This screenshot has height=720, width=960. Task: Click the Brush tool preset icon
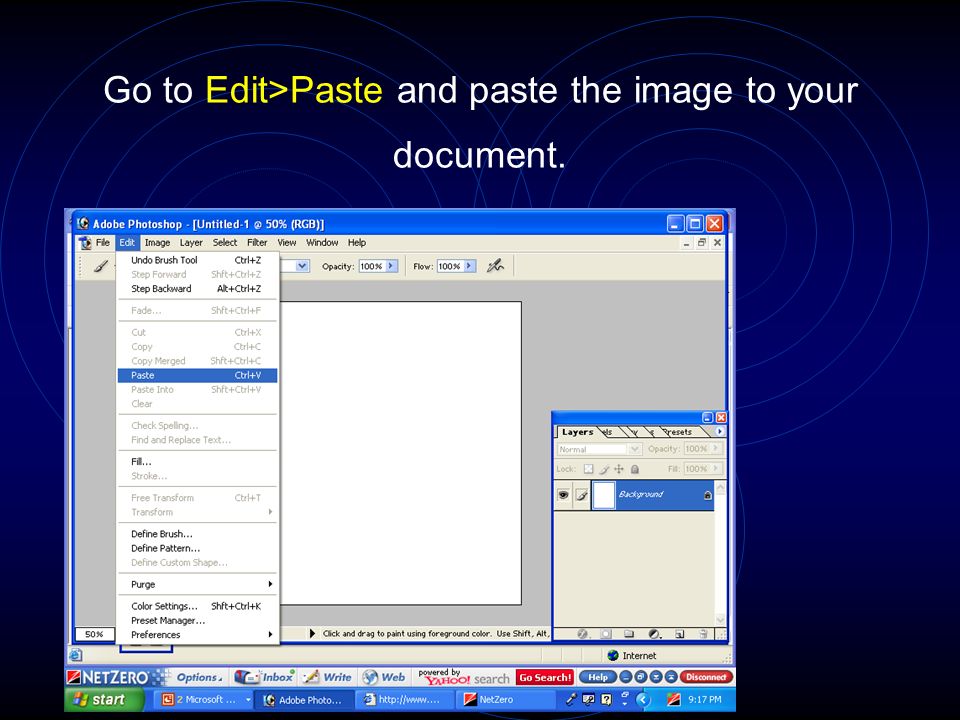coord(101,266)
